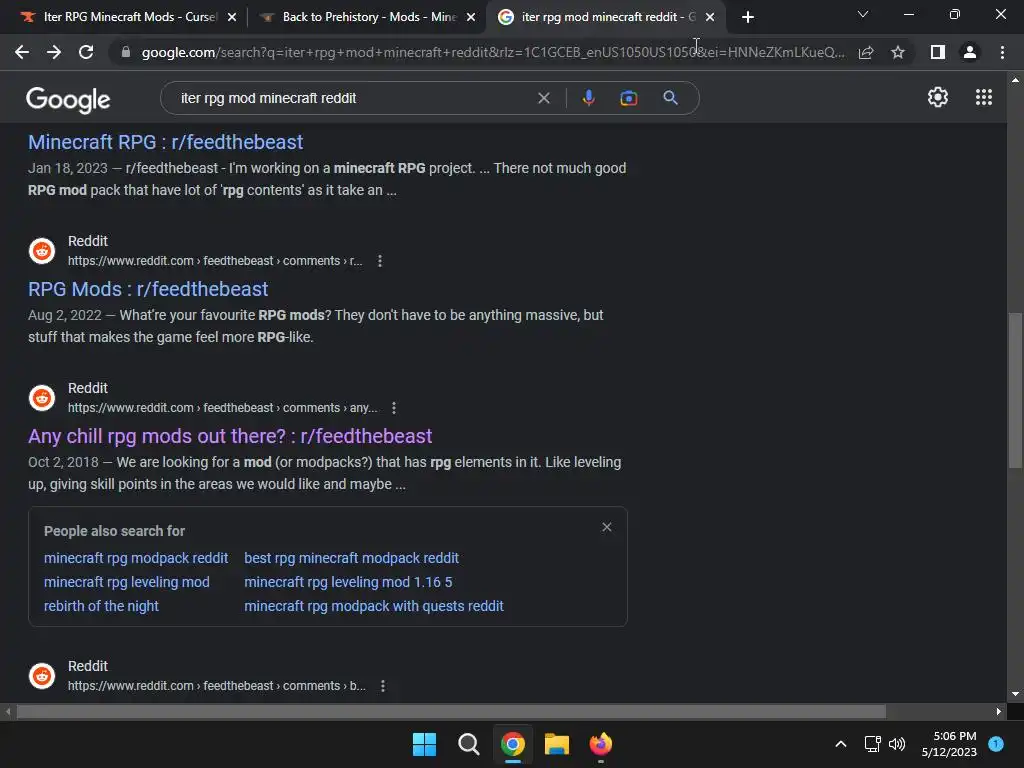Screen dimensions: 1024x768
Task: Search by image camera icon
Action: 628,98
